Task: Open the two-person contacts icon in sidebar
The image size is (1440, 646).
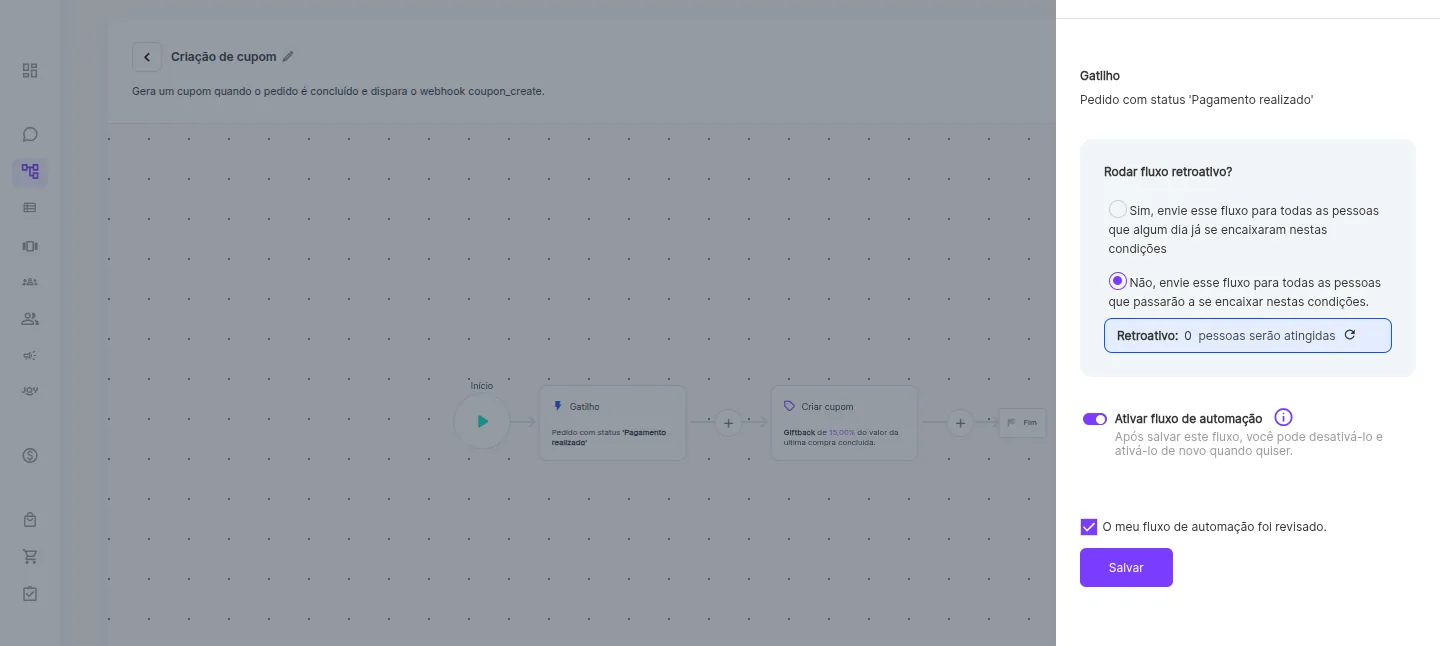Action: point(30,319)
